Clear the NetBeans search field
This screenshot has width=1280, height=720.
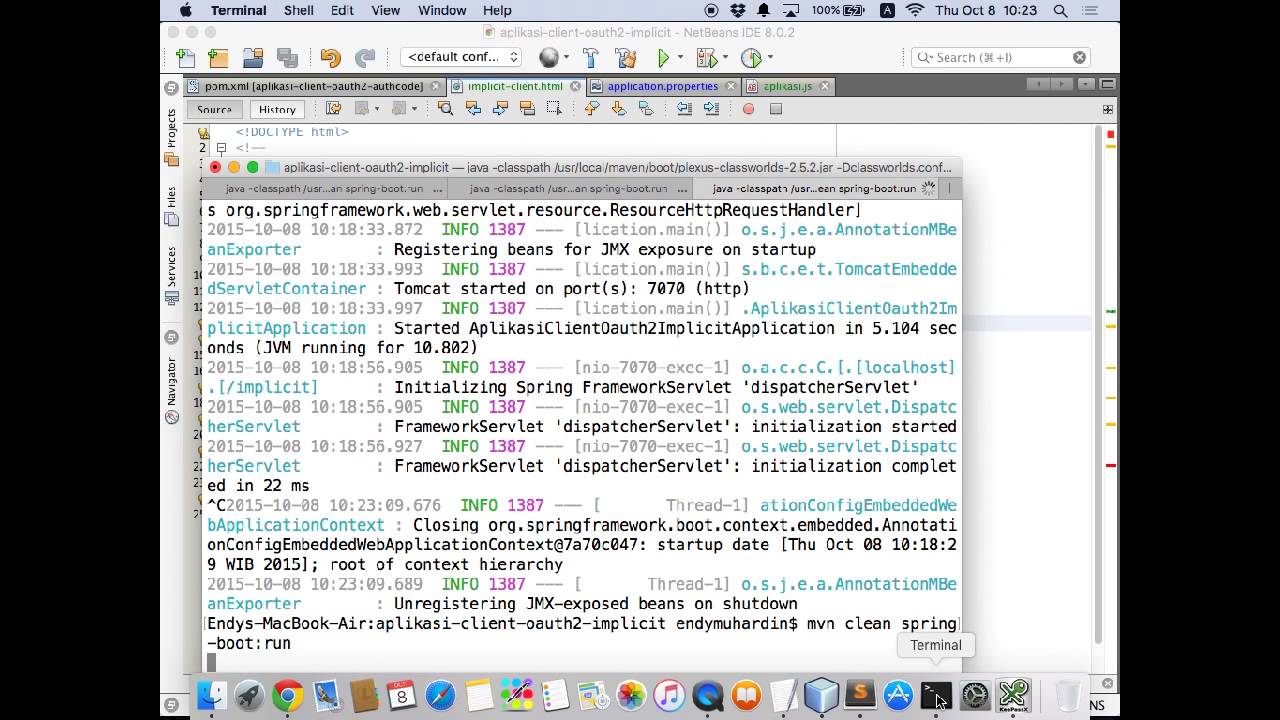[1079, 57]
